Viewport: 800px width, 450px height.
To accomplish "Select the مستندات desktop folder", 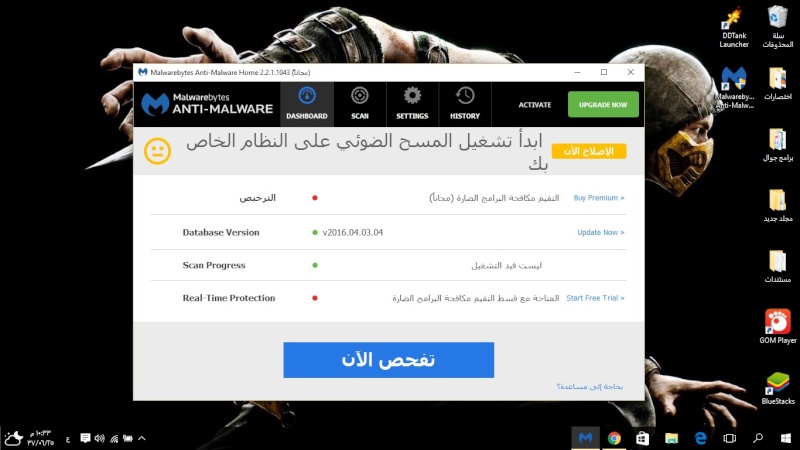I will pos(778,267).
